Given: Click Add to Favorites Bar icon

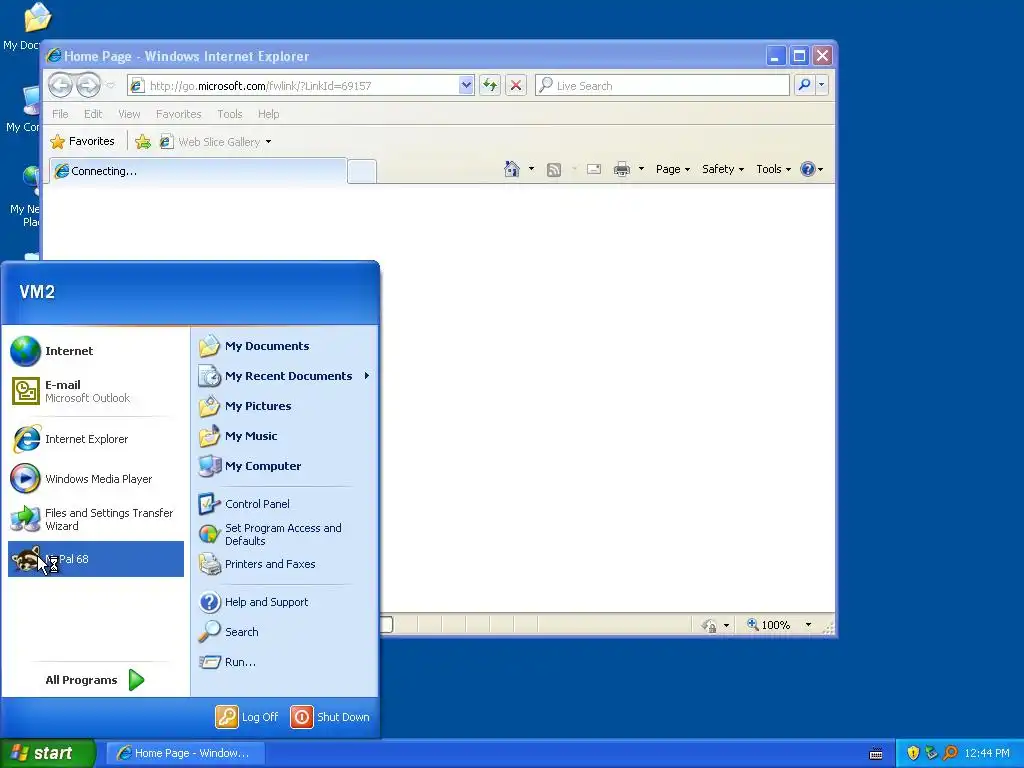Looking at the screenshot, I should 143,142.
